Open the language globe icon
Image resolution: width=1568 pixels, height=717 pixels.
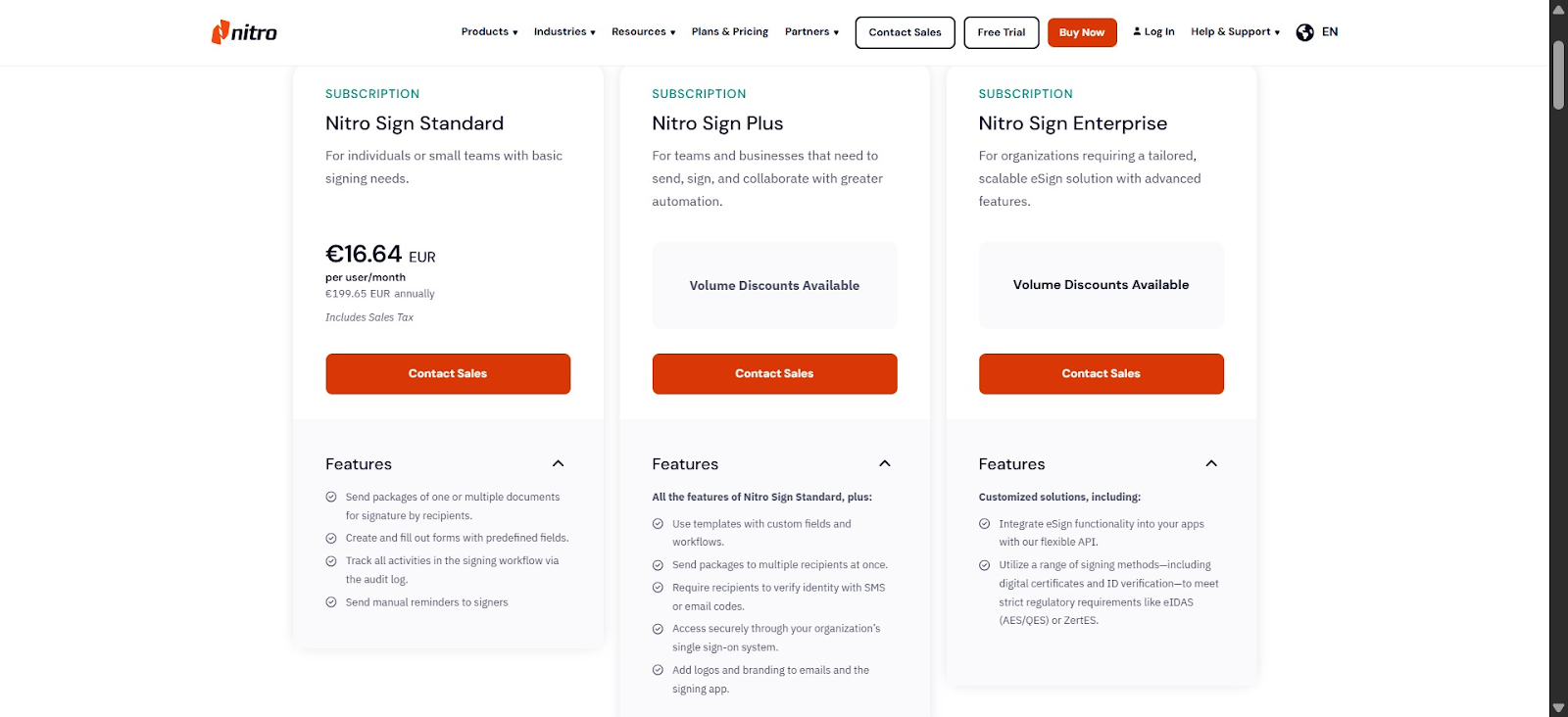(1304, 31)
